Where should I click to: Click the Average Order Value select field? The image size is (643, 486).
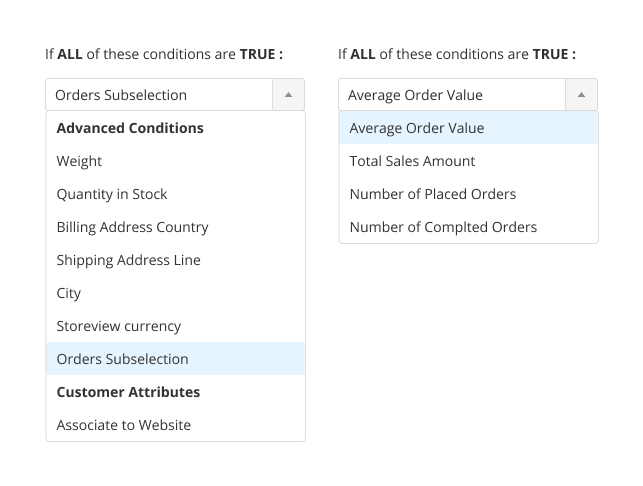point(452,95)
